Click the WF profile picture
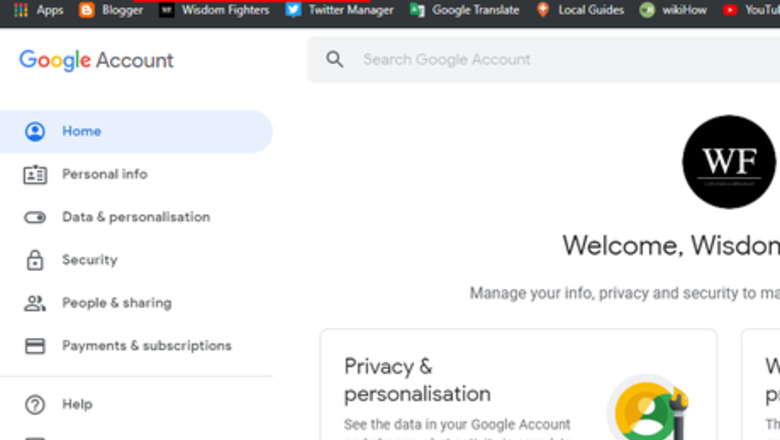Screen dimensions: 780x440 (x=729, y=162)
